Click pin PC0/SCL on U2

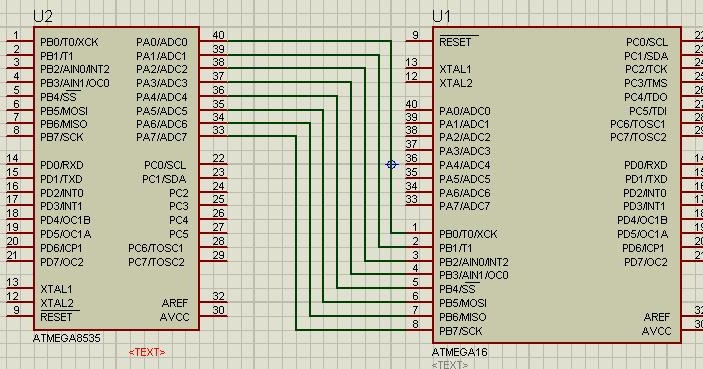tap(165, 165)
